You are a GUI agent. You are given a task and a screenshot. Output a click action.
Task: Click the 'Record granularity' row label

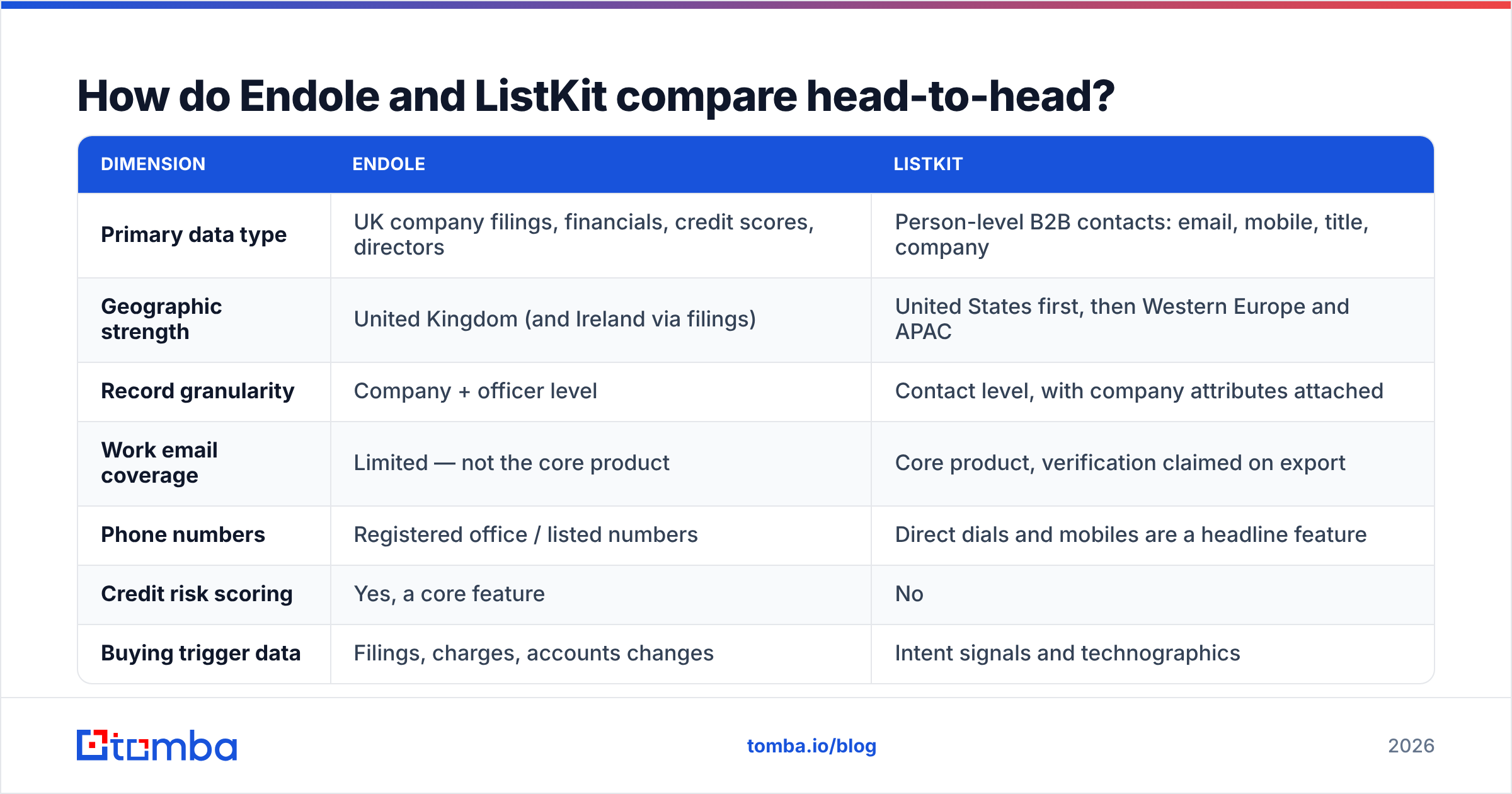[198, 391]
